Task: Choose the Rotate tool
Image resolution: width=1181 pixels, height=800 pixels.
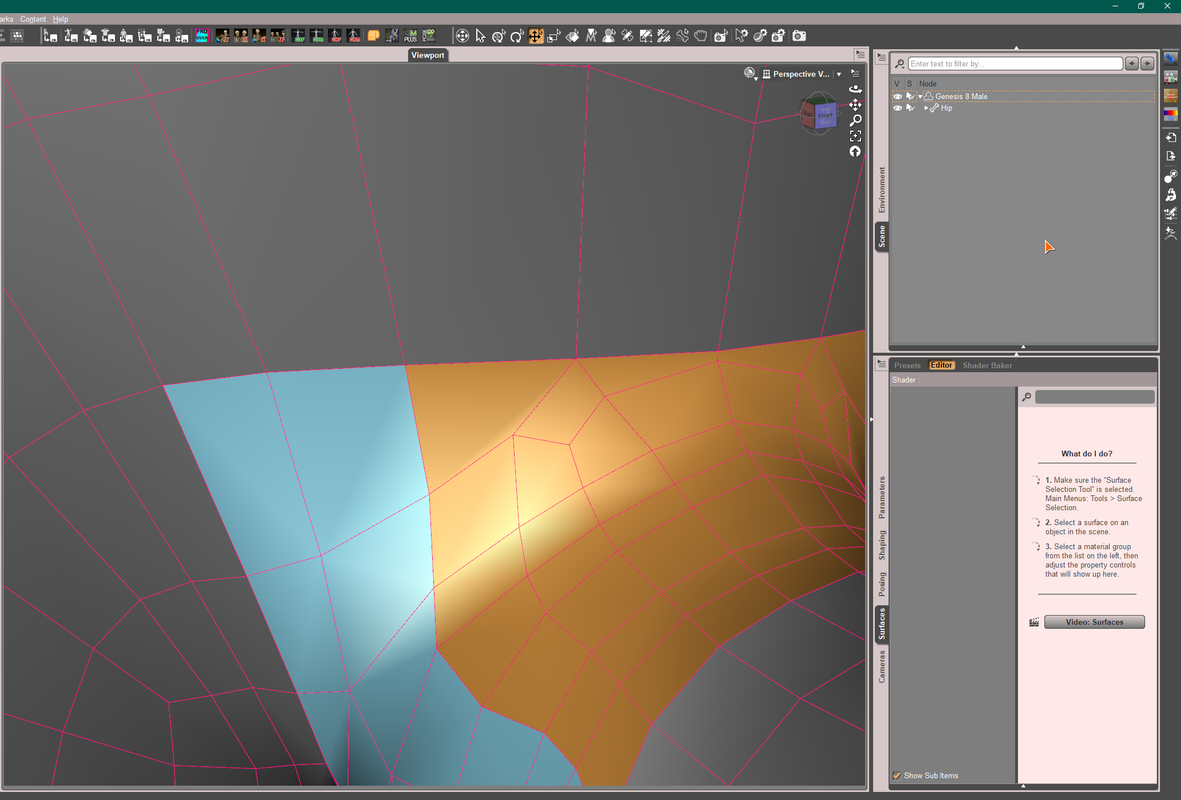Action: click(517, 35)
